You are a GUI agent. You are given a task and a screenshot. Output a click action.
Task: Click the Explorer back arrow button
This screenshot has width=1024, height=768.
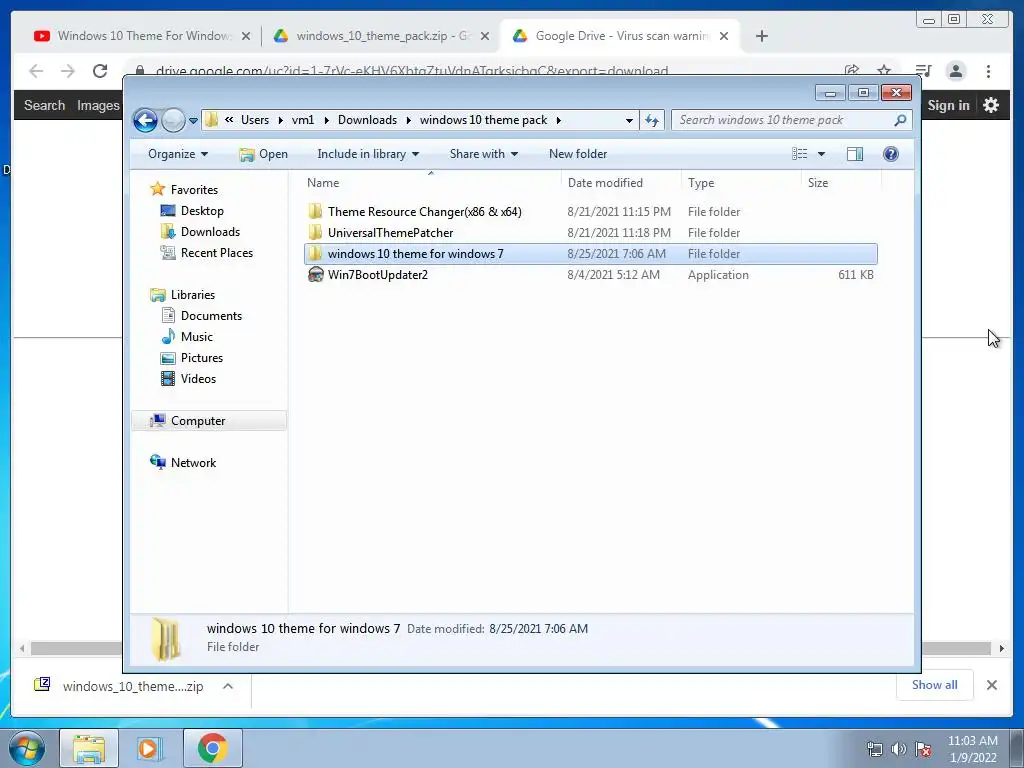tap(145, 120)
